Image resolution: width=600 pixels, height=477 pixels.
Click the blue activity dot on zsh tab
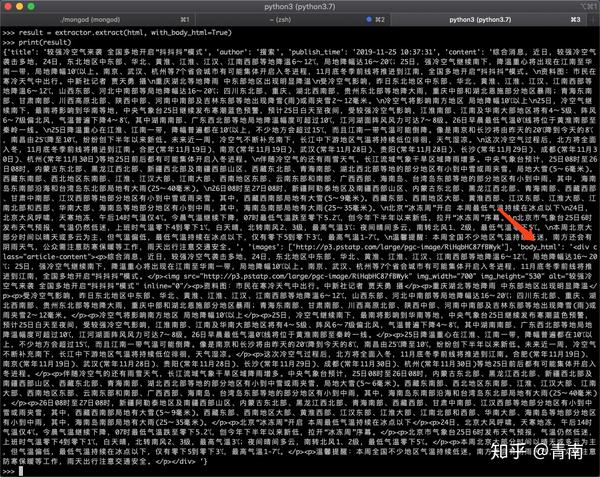click(x=369, y=20)
